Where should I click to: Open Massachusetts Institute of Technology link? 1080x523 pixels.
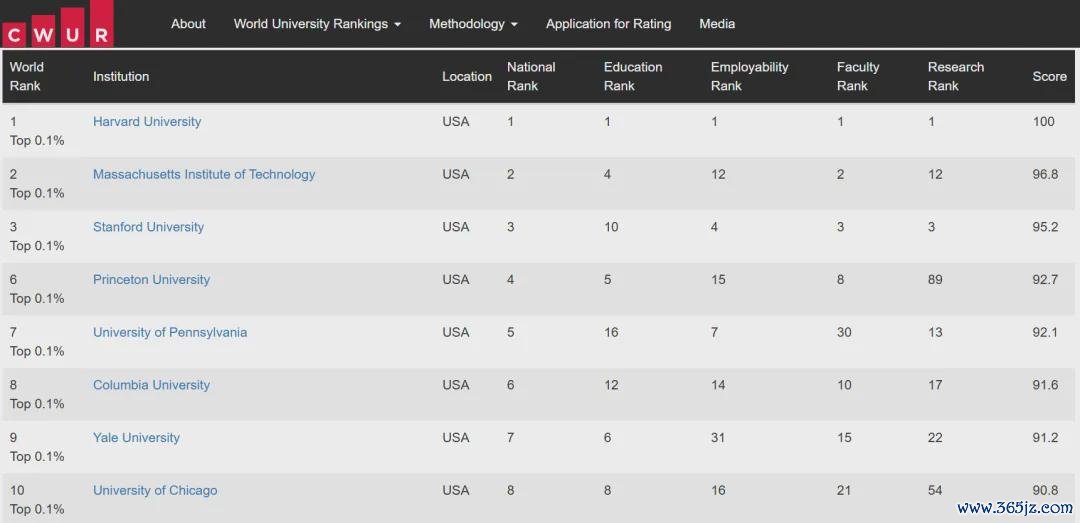pos(204,174)
